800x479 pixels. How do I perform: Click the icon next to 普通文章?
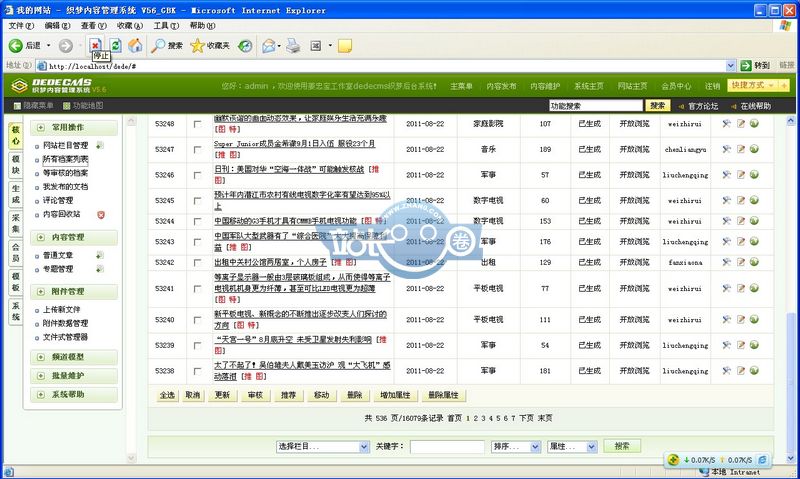pyautogui.click(x=100, y=255)
